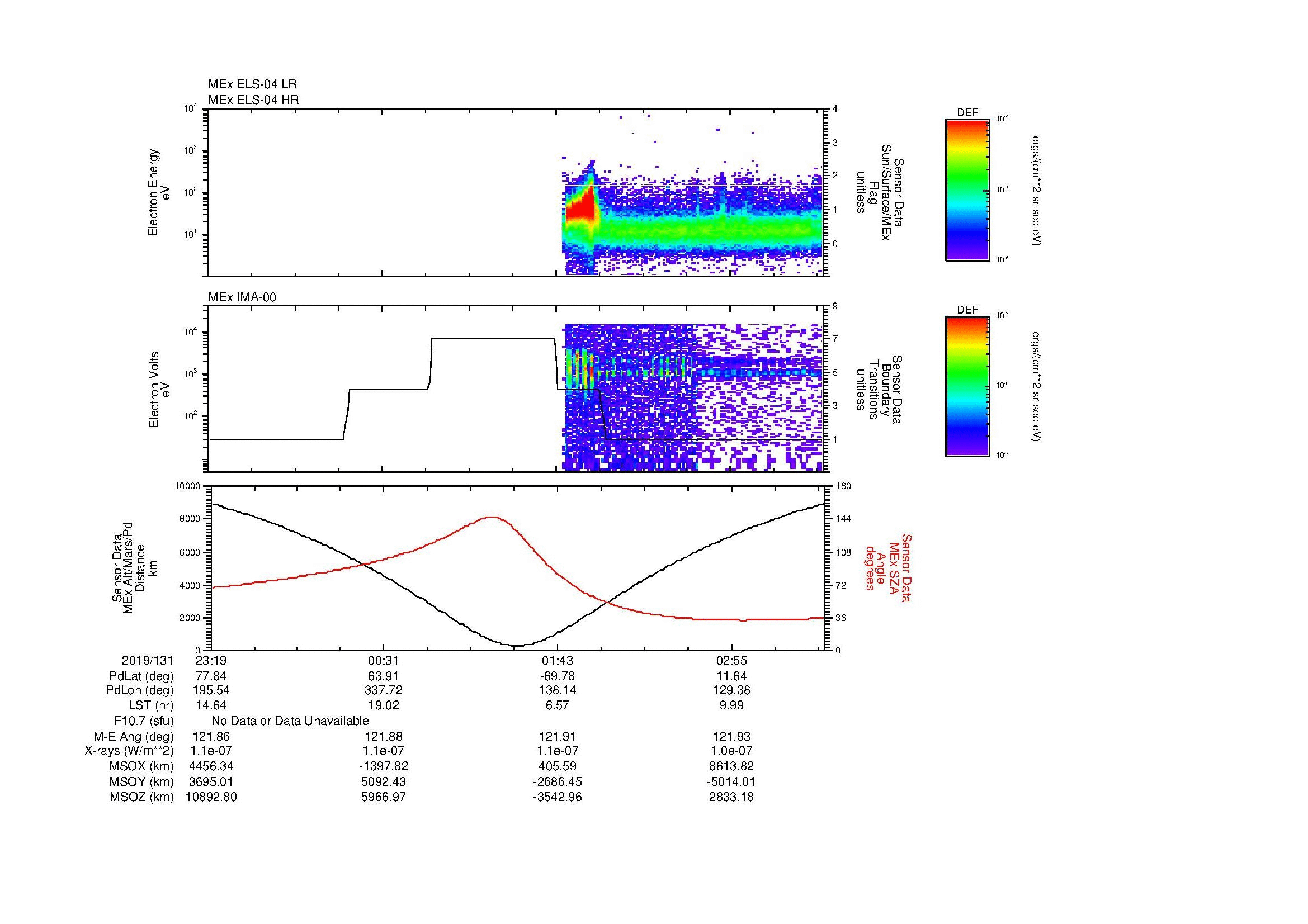Screen dimensions: 1308x924
Task: Click MSOX value 4456.34
Action: [211, 767]
